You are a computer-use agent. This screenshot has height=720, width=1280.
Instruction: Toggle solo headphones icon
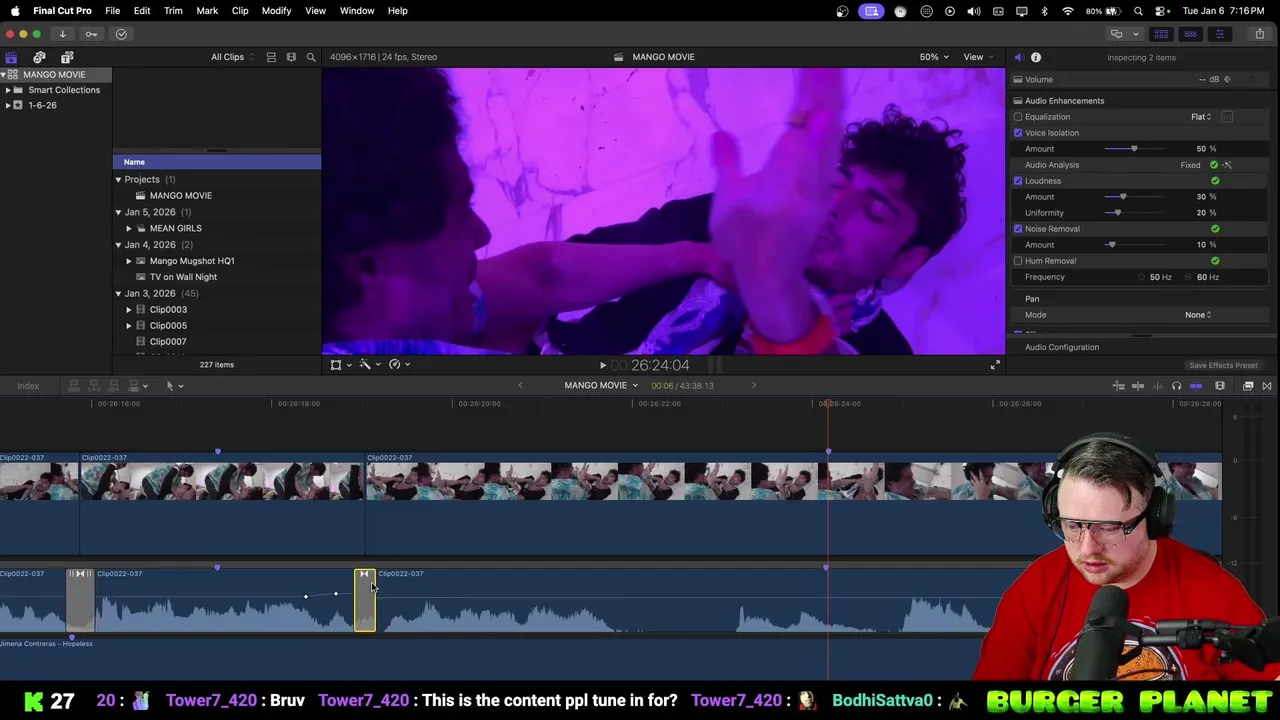tap(1176, 386)
